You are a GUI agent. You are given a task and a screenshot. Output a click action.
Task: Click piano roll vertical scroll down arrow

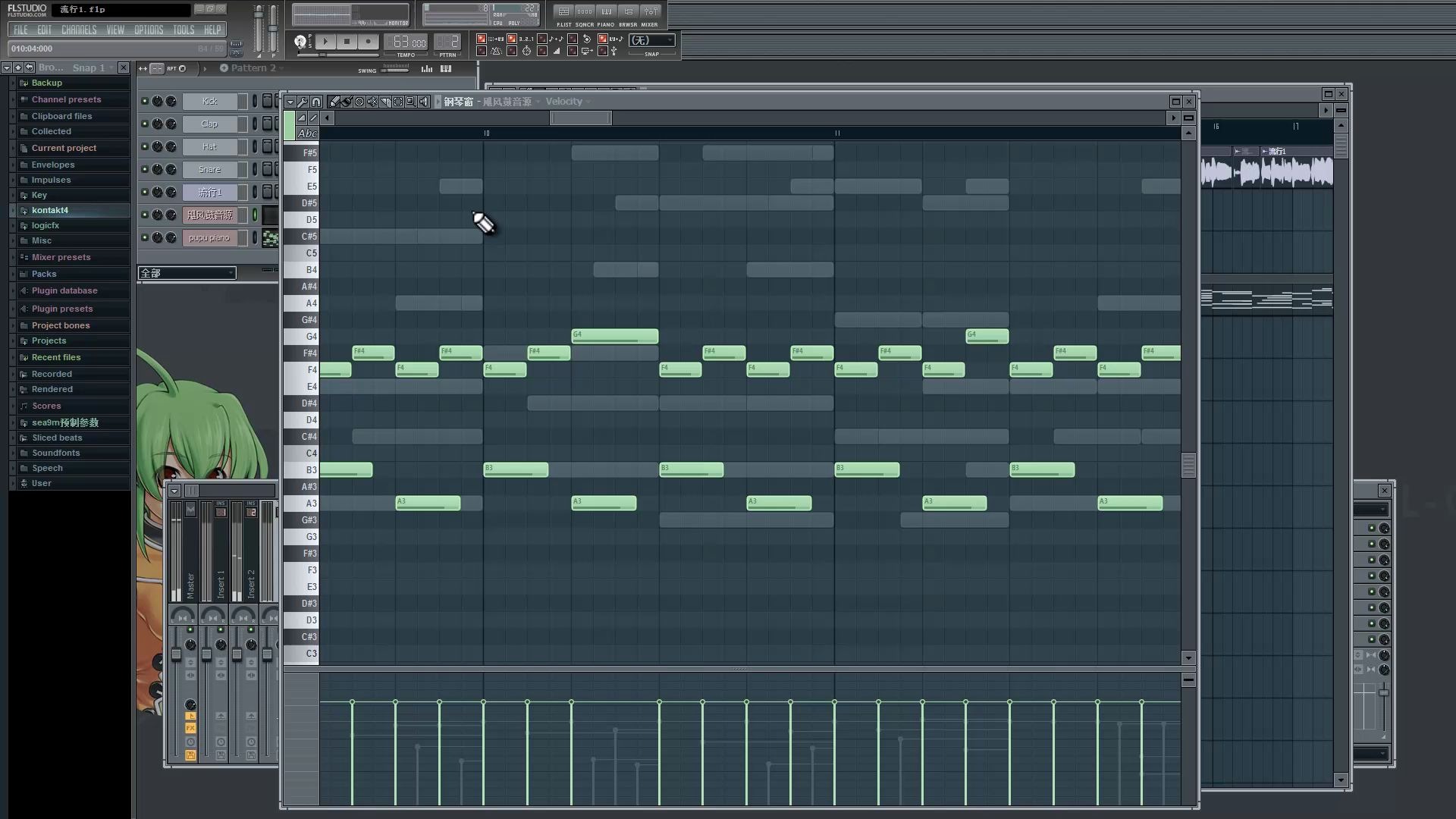[x=1188, y=658]
